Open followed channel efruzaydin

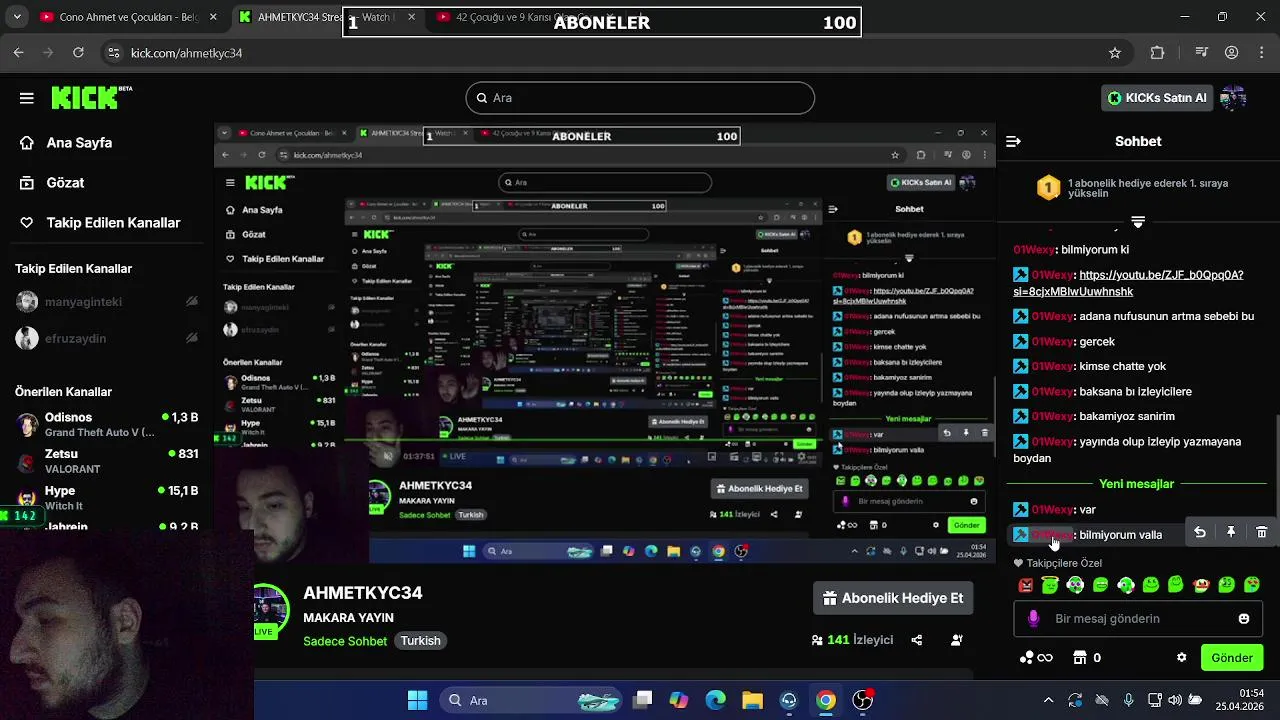click(x=107, y=338)
